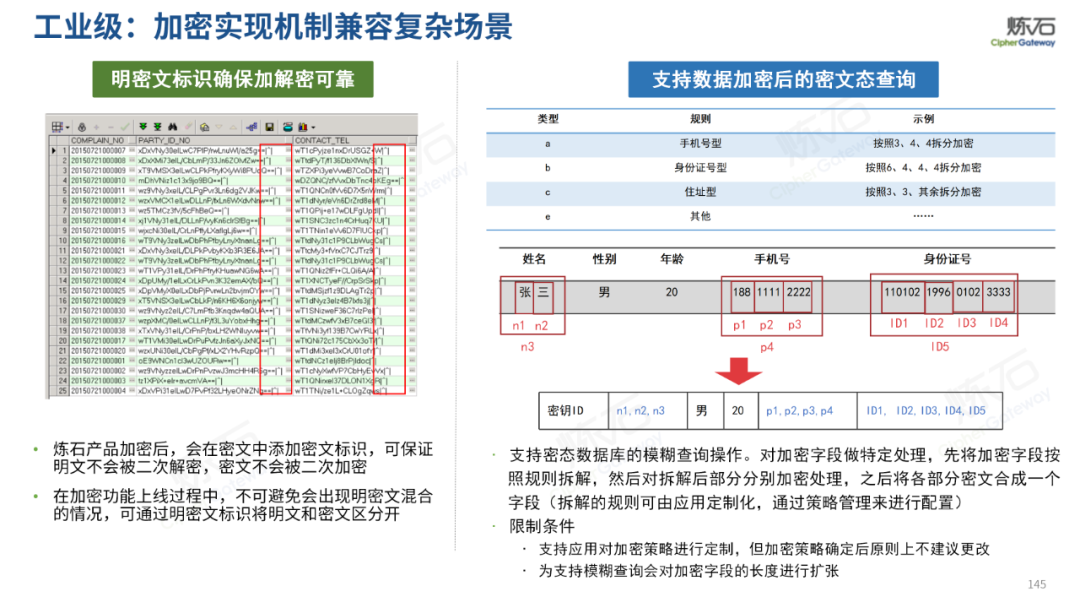Viewport: 1080px width, 608px height.
Task: Click the current-row arrow indicator on row 1
Action: 53,150
